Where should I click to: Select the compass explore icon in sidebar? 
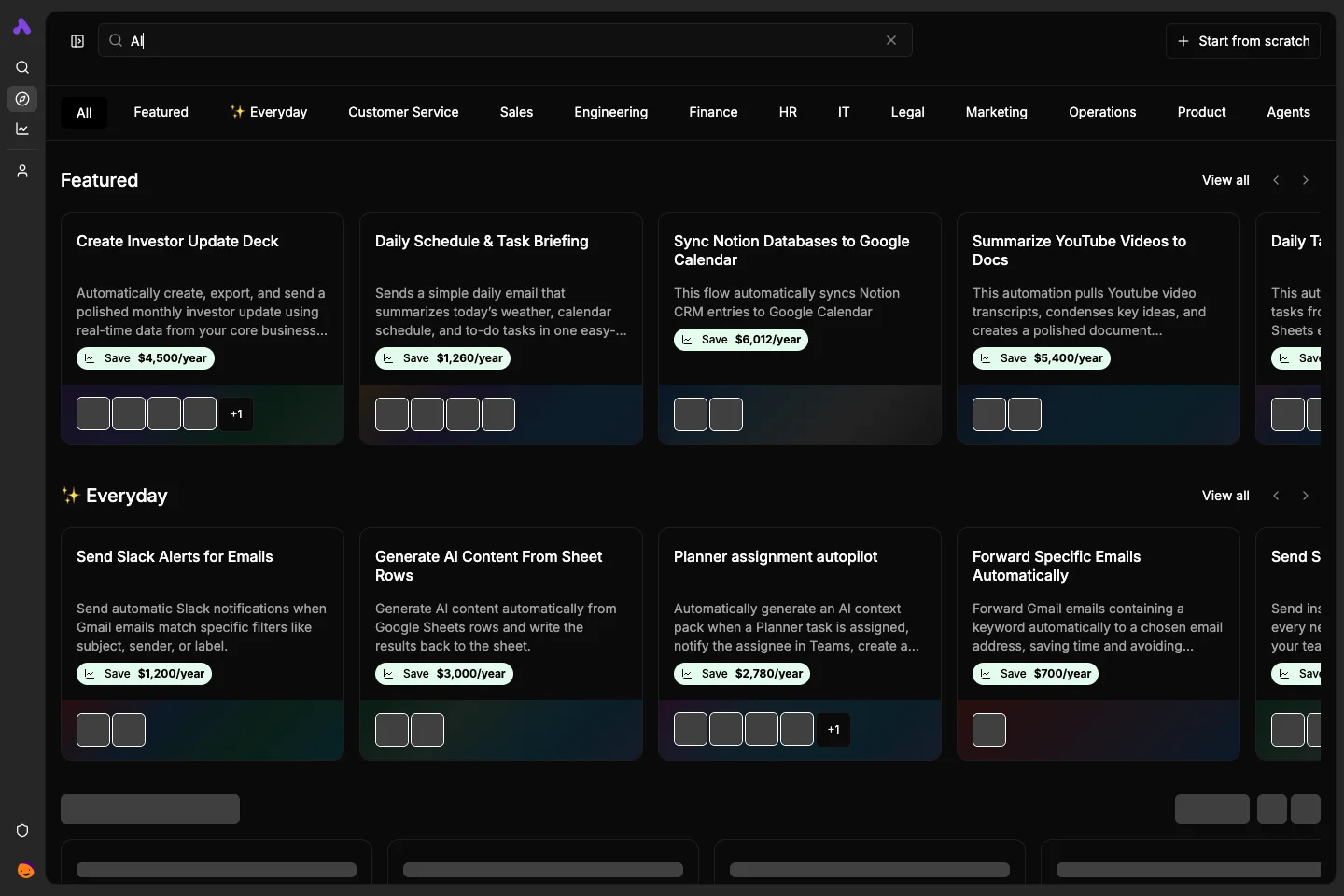[x=22, y=98]
